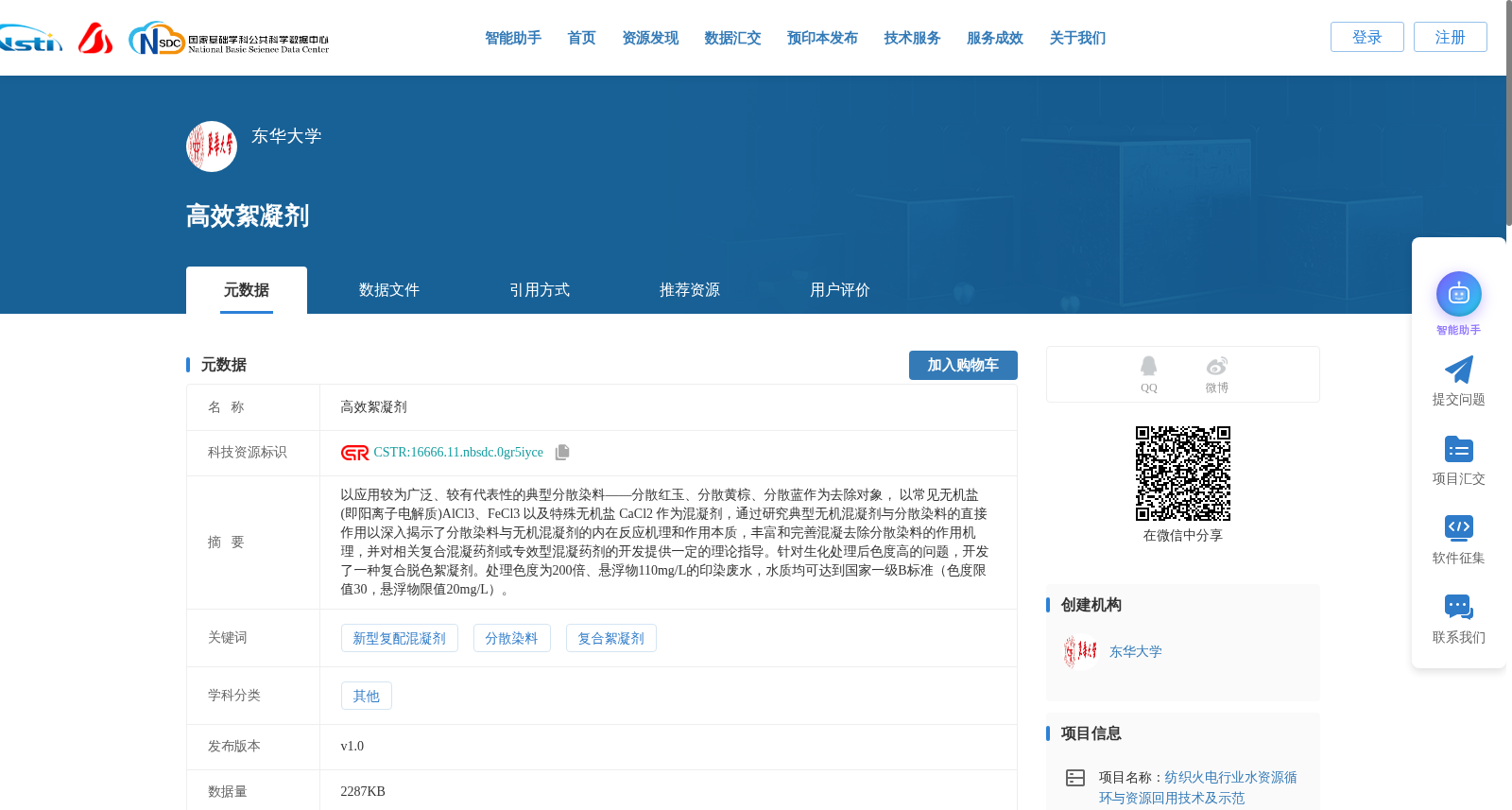
Task: Open 技术服务 navigation item
Action: click(x=912, y=38)
